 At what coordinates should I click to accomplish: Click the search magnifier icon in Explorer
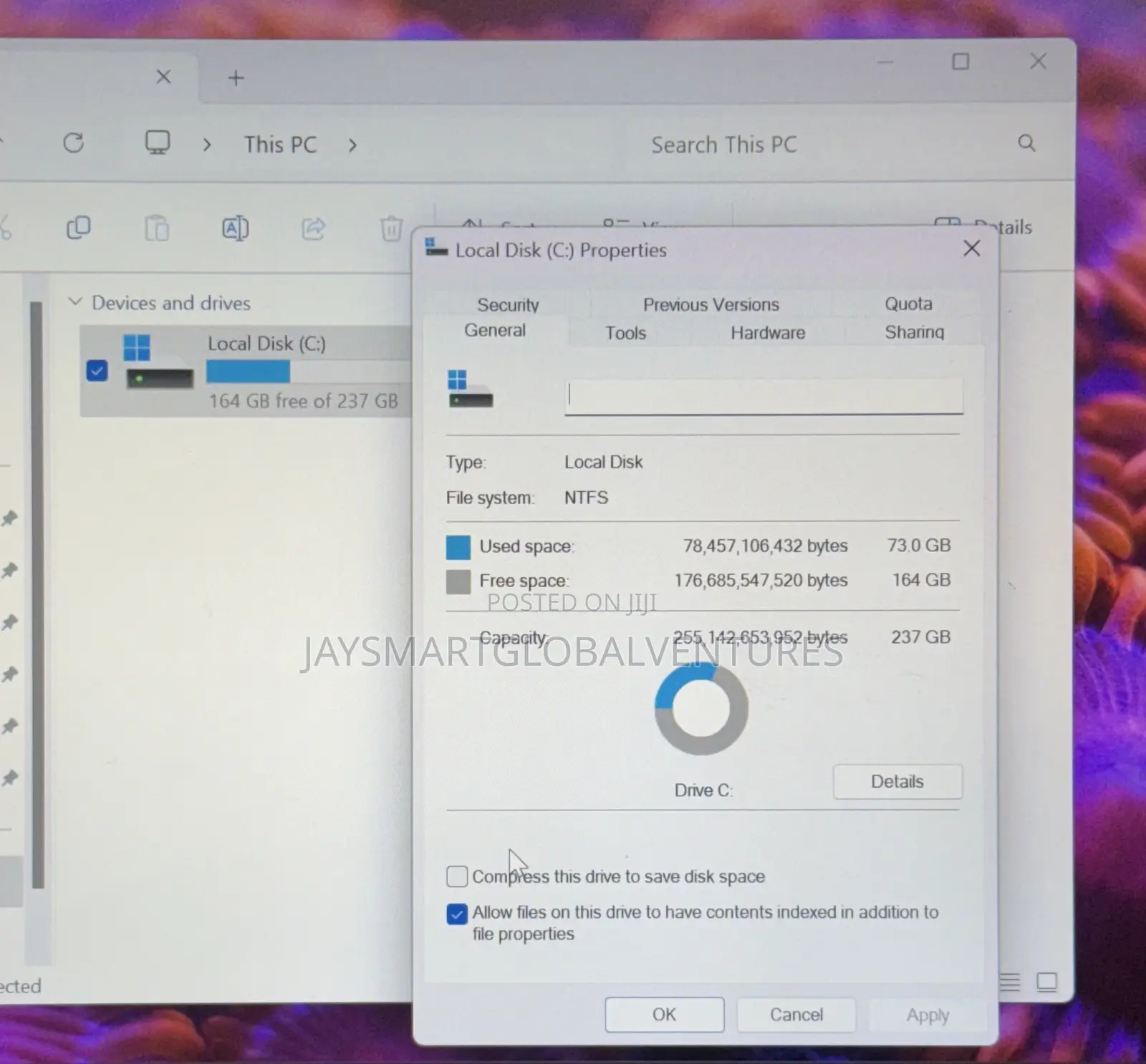coord(1026,143)
